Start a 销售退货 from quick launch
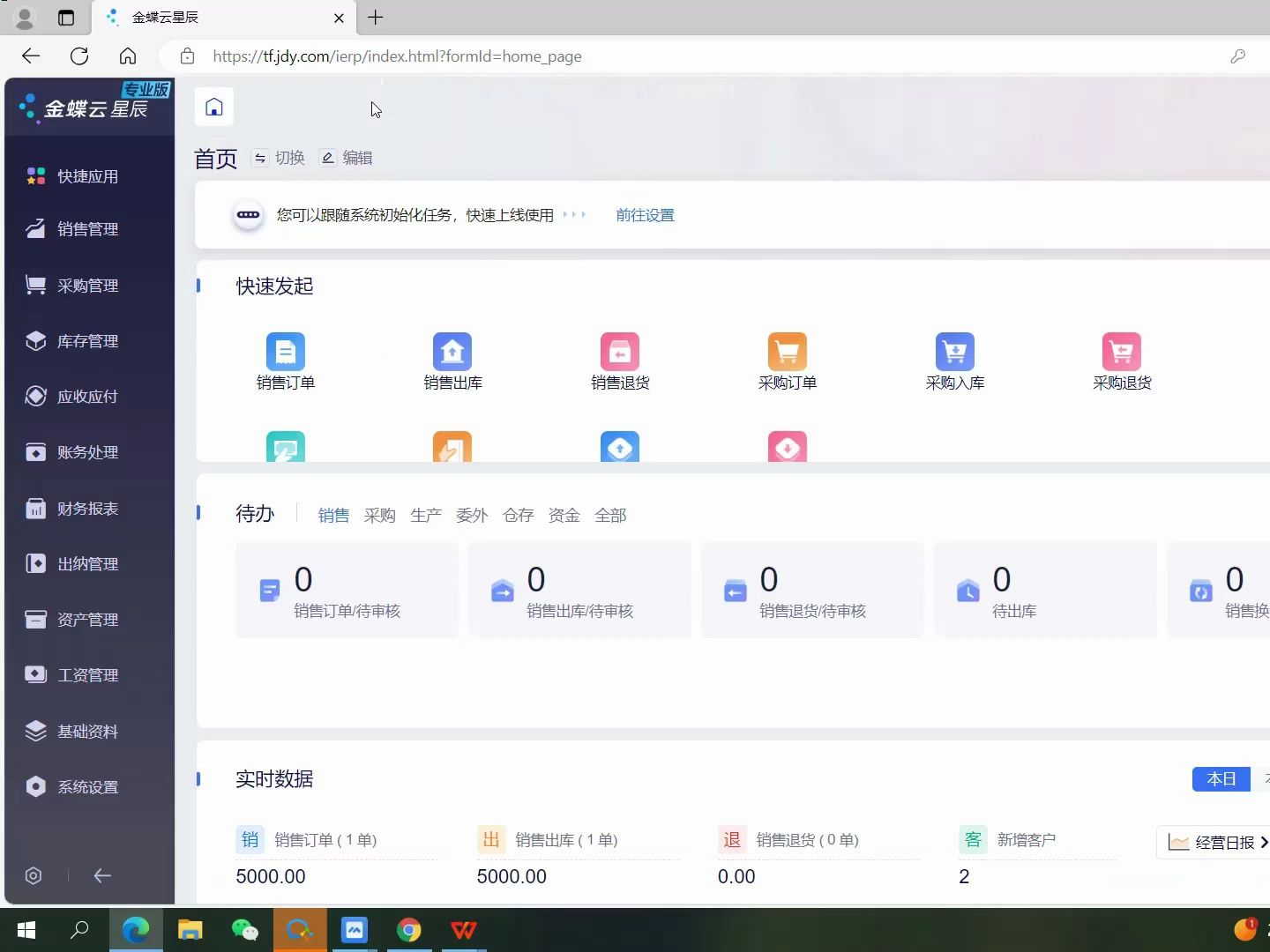This screenshot has height=952, width=1270. [620, 362]
